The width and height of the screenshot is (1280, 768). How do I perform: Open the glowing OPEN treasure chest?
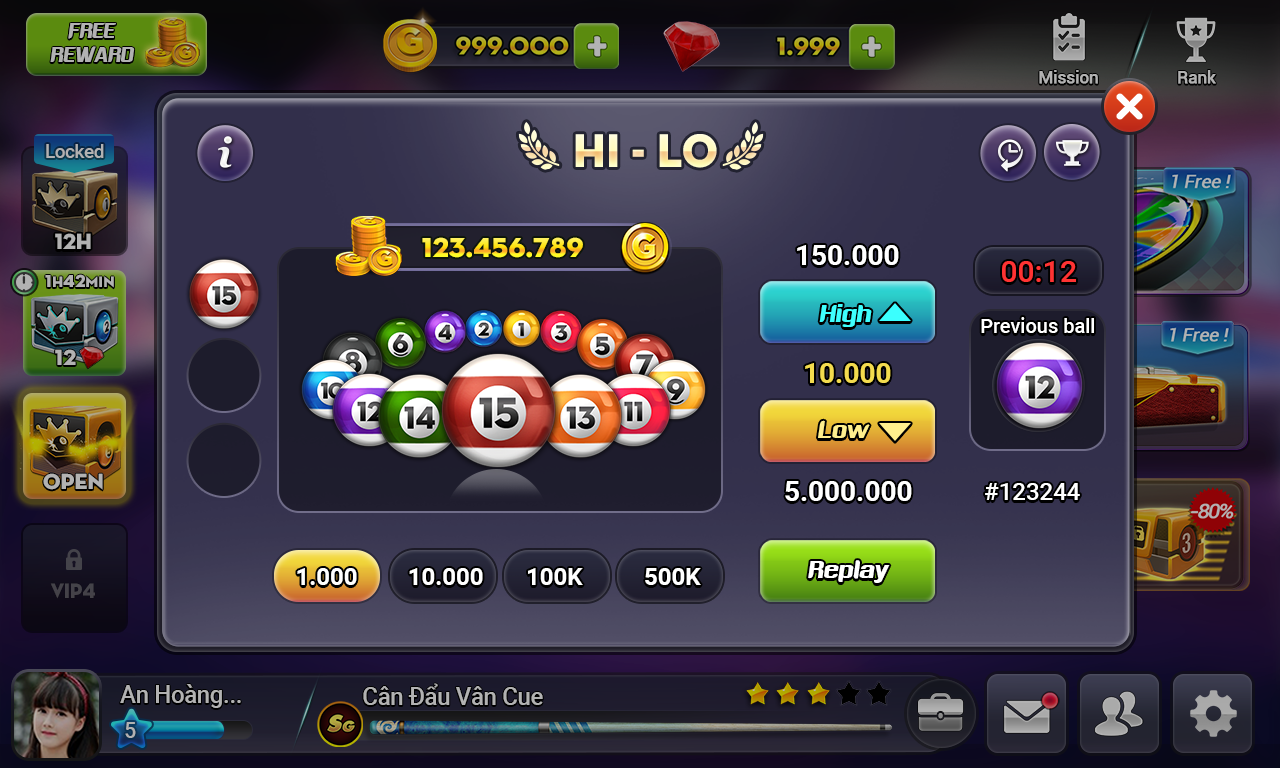pos(74,446)
